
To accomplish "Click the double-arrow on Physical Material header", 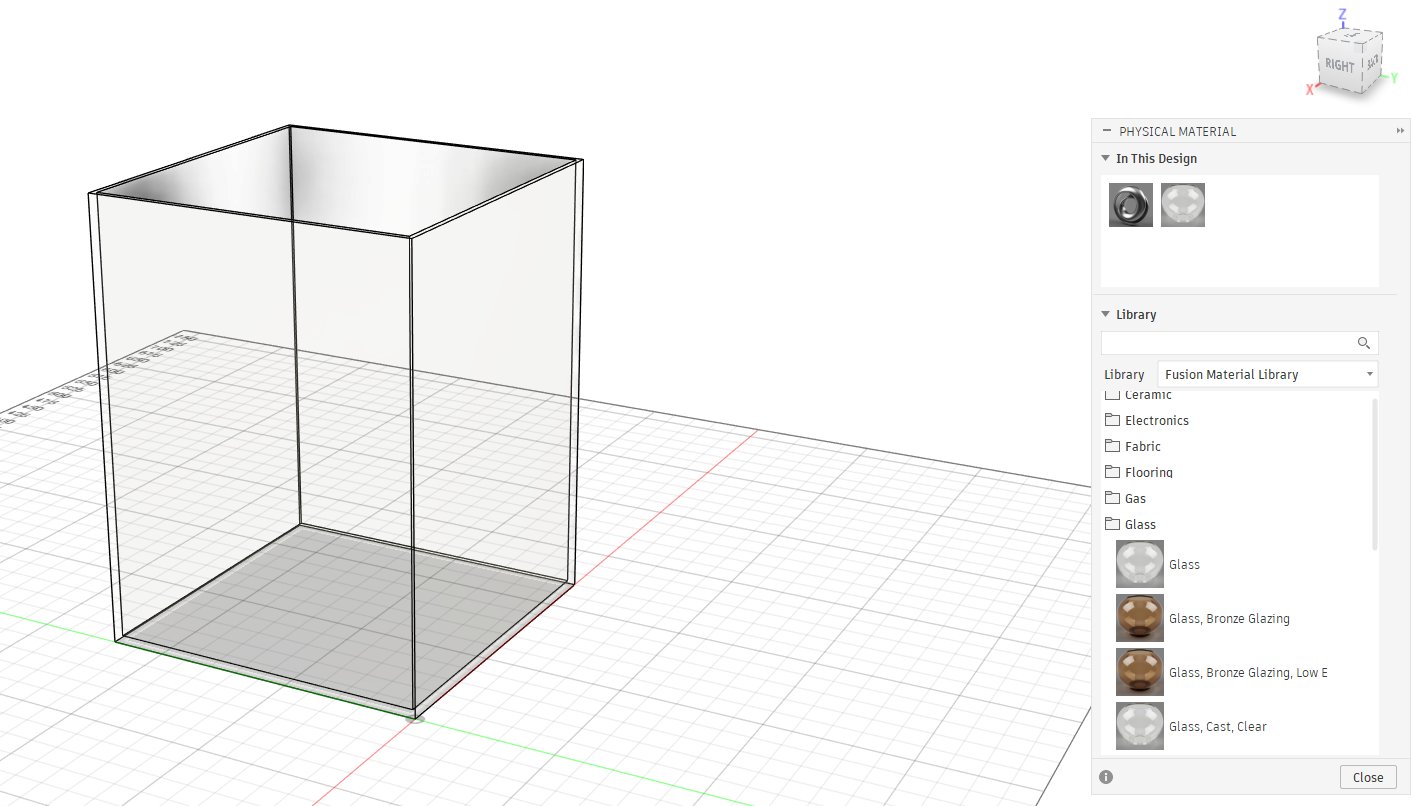I will coord(1400,130).
